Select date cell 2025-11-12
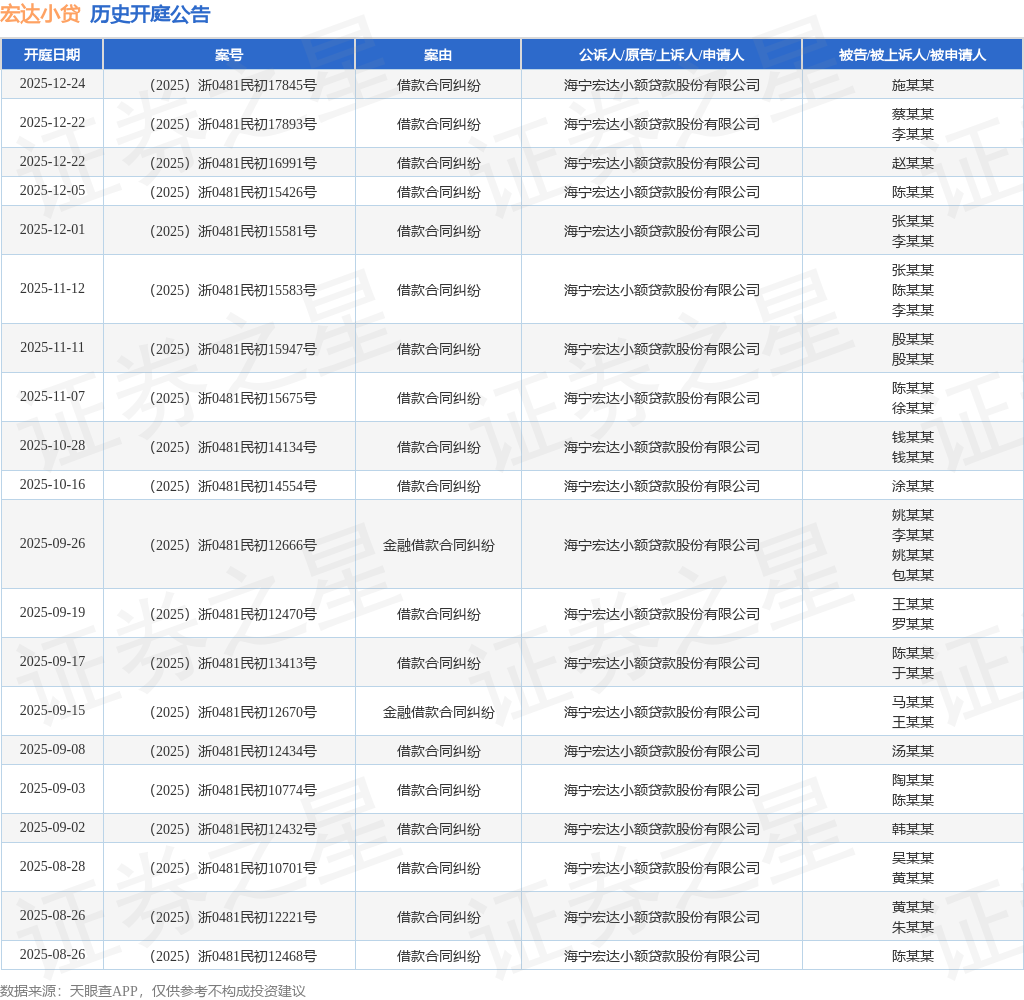 tap(52, 289)
